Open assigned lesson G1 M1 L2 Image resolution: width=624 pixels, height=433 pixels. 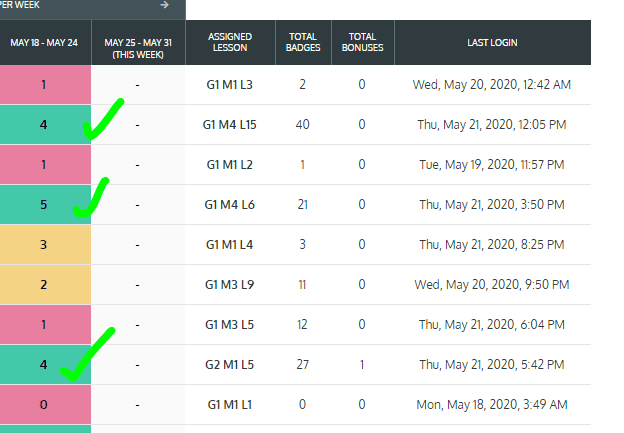point(230,165)
